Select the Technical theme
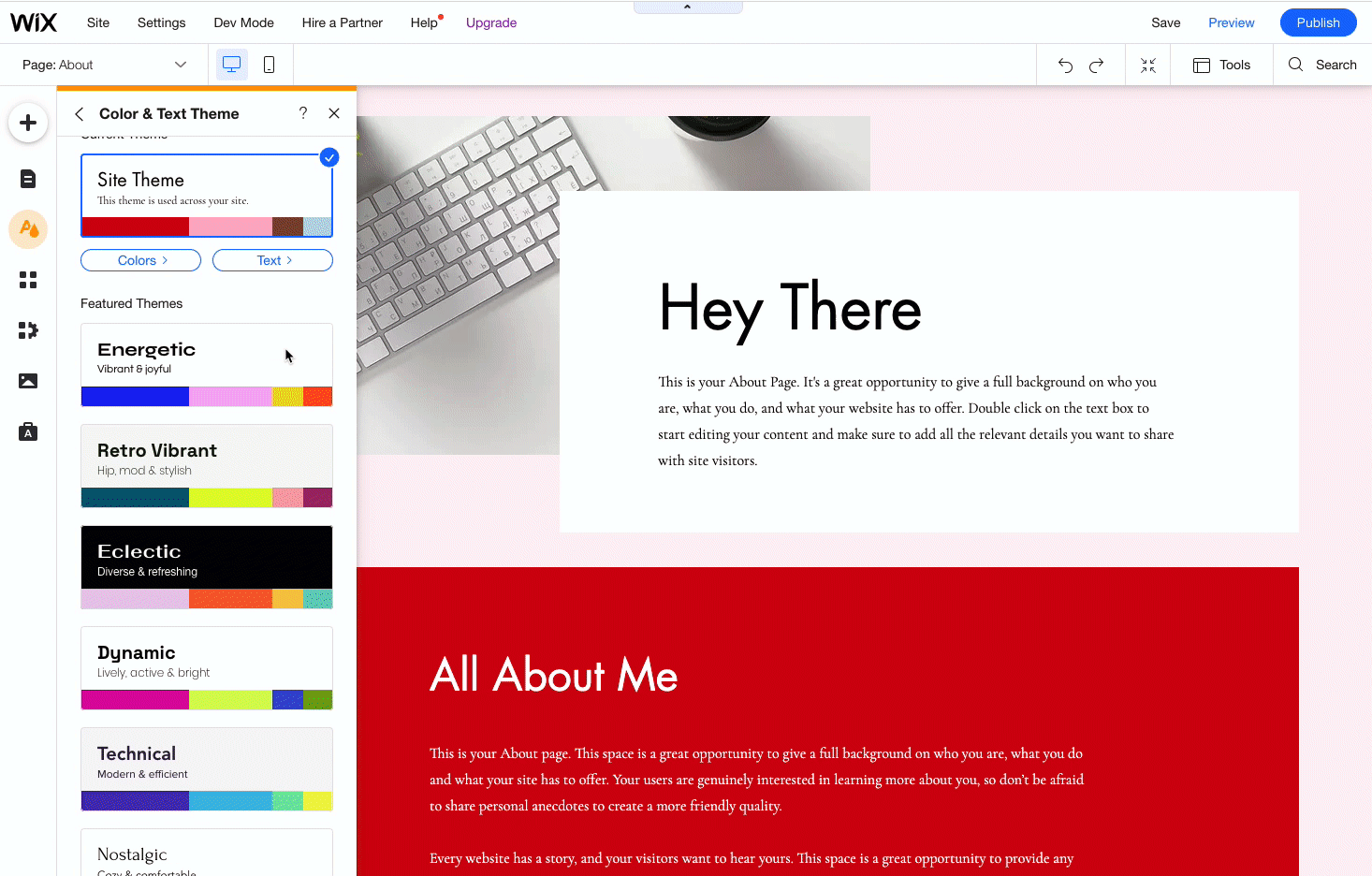The image size is (1372, 876). pyautogui.click(x=207, y=769)
